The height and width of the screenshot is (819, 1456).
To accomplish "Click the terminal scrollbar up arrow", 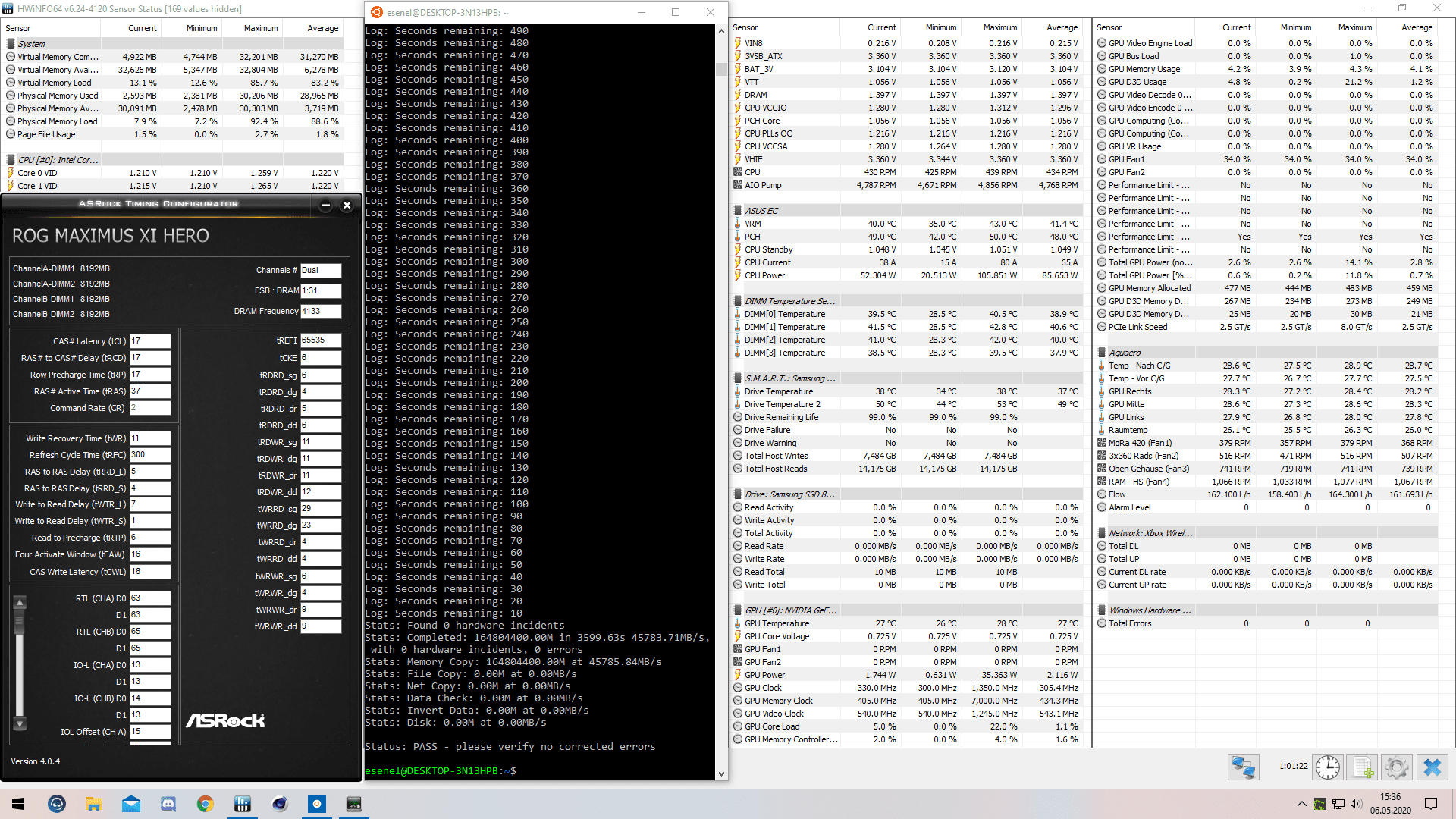I will [x=721, y=32].
